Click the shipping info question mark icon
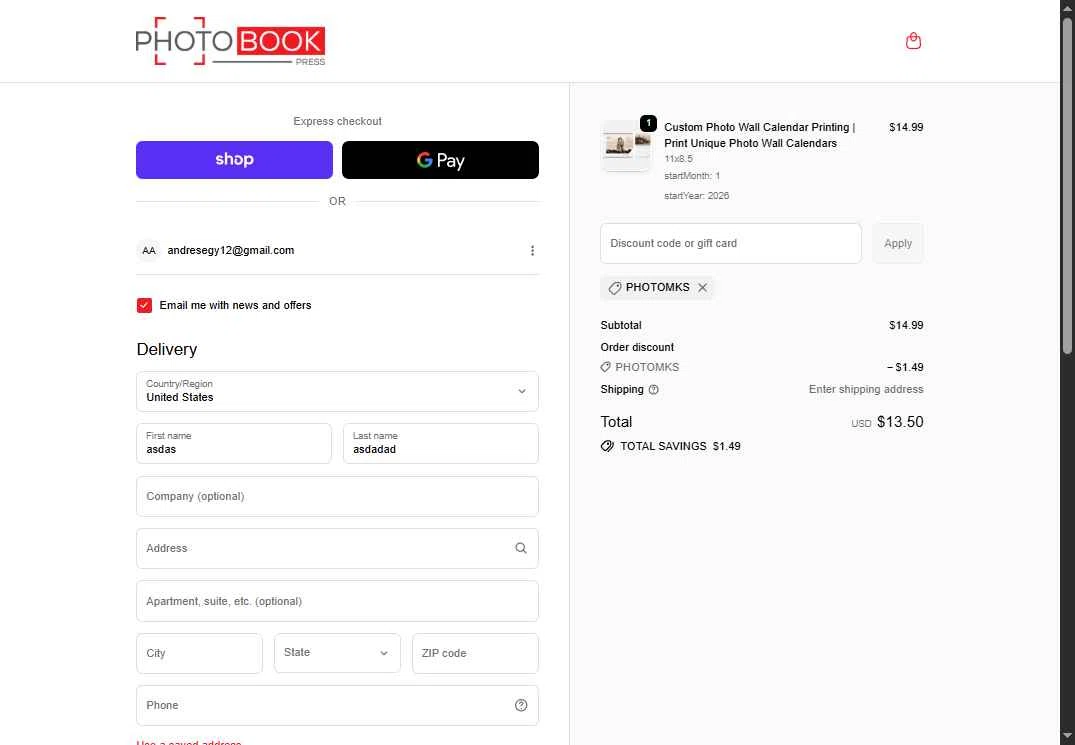The height and width of the screenshot is (745, 1075). click(653, 389)
